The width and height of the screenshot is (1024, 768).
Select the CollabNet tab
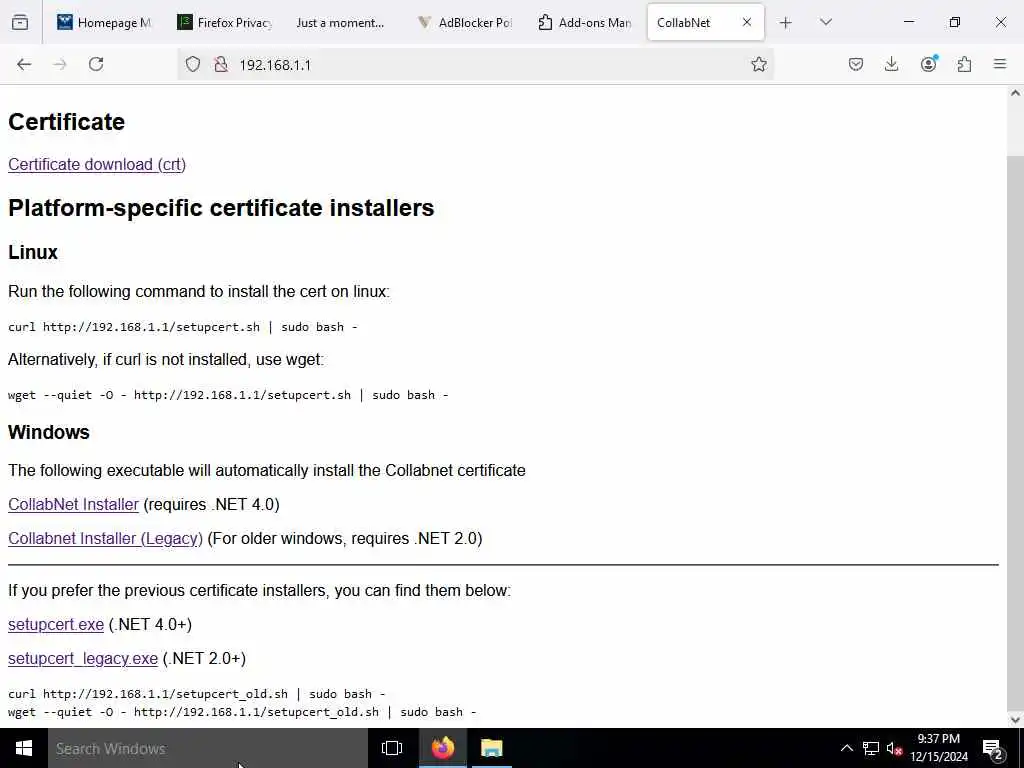[705, 22]
